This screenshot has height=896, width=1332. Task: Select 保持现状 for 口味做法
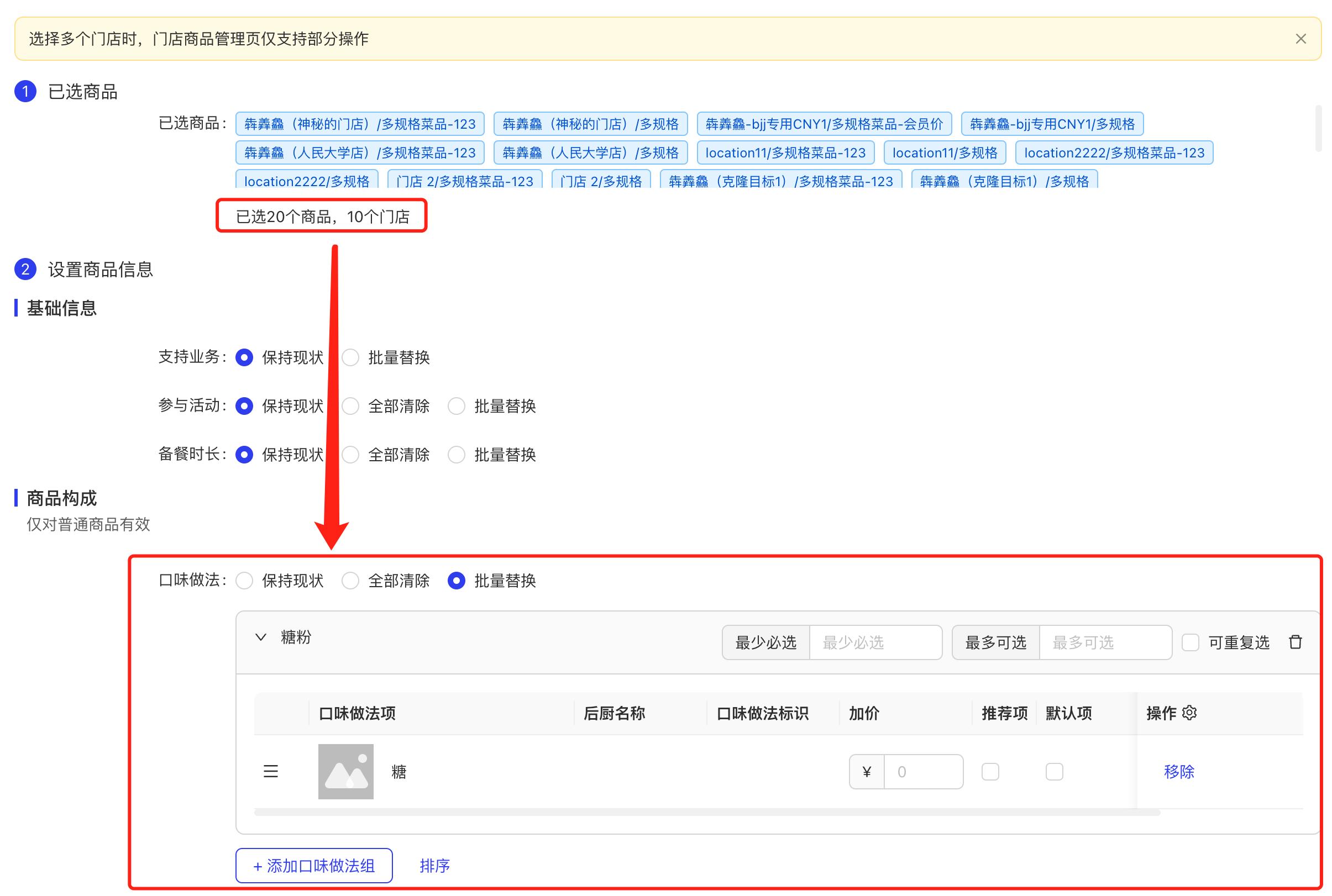pyautogui.click(x=244, y=581)
